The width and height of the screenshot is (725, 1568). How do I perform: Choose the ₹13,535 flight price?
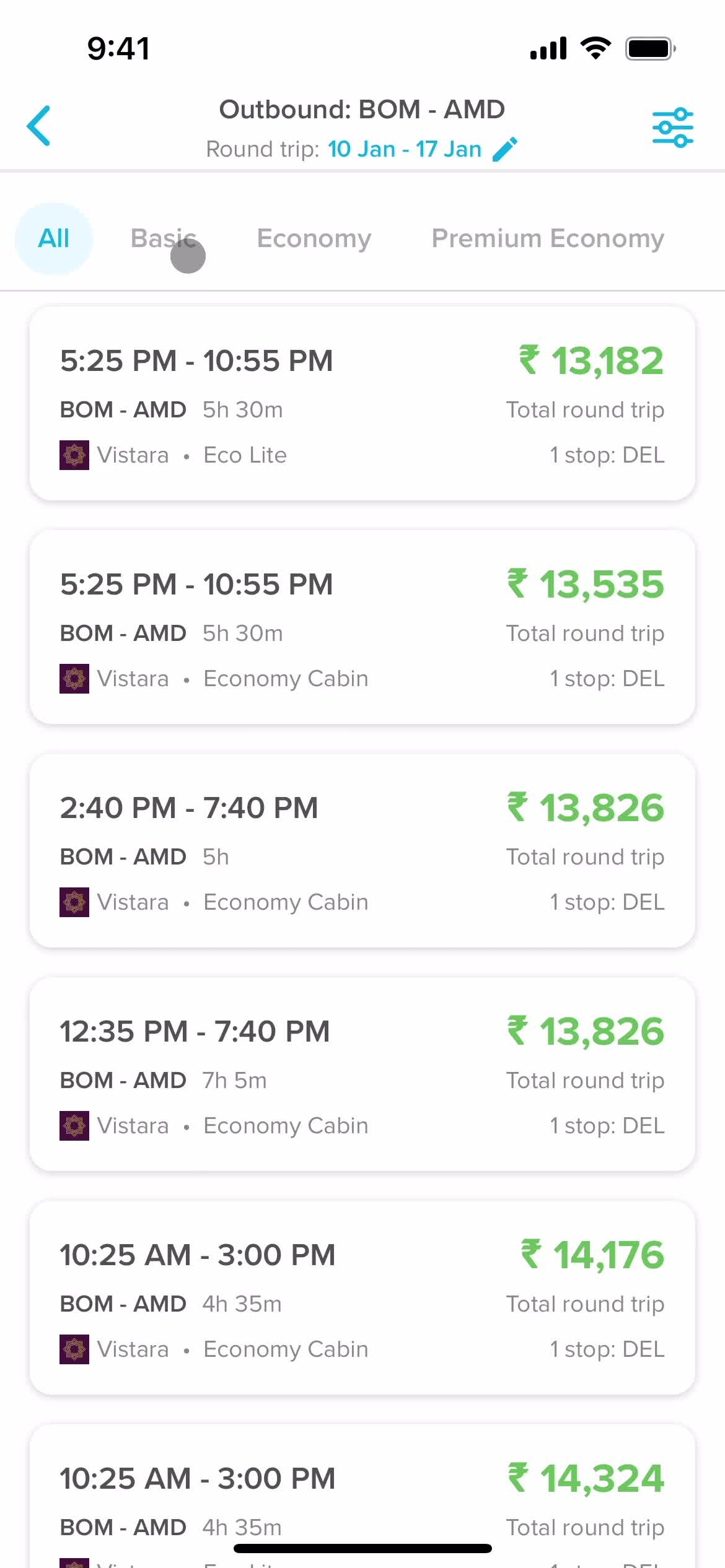[586, 584]
